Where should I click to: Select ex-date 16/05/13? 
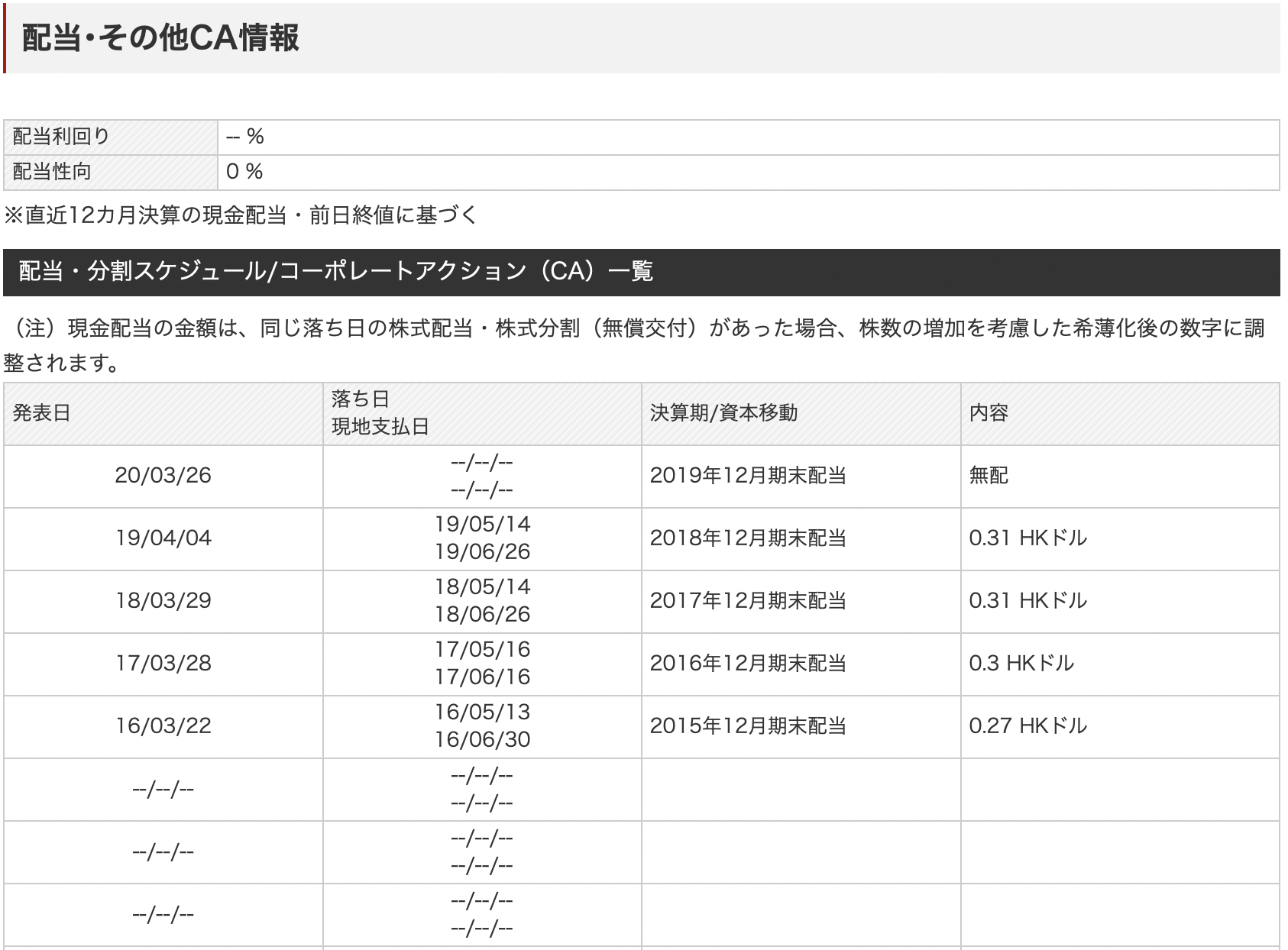coord(482,712)
